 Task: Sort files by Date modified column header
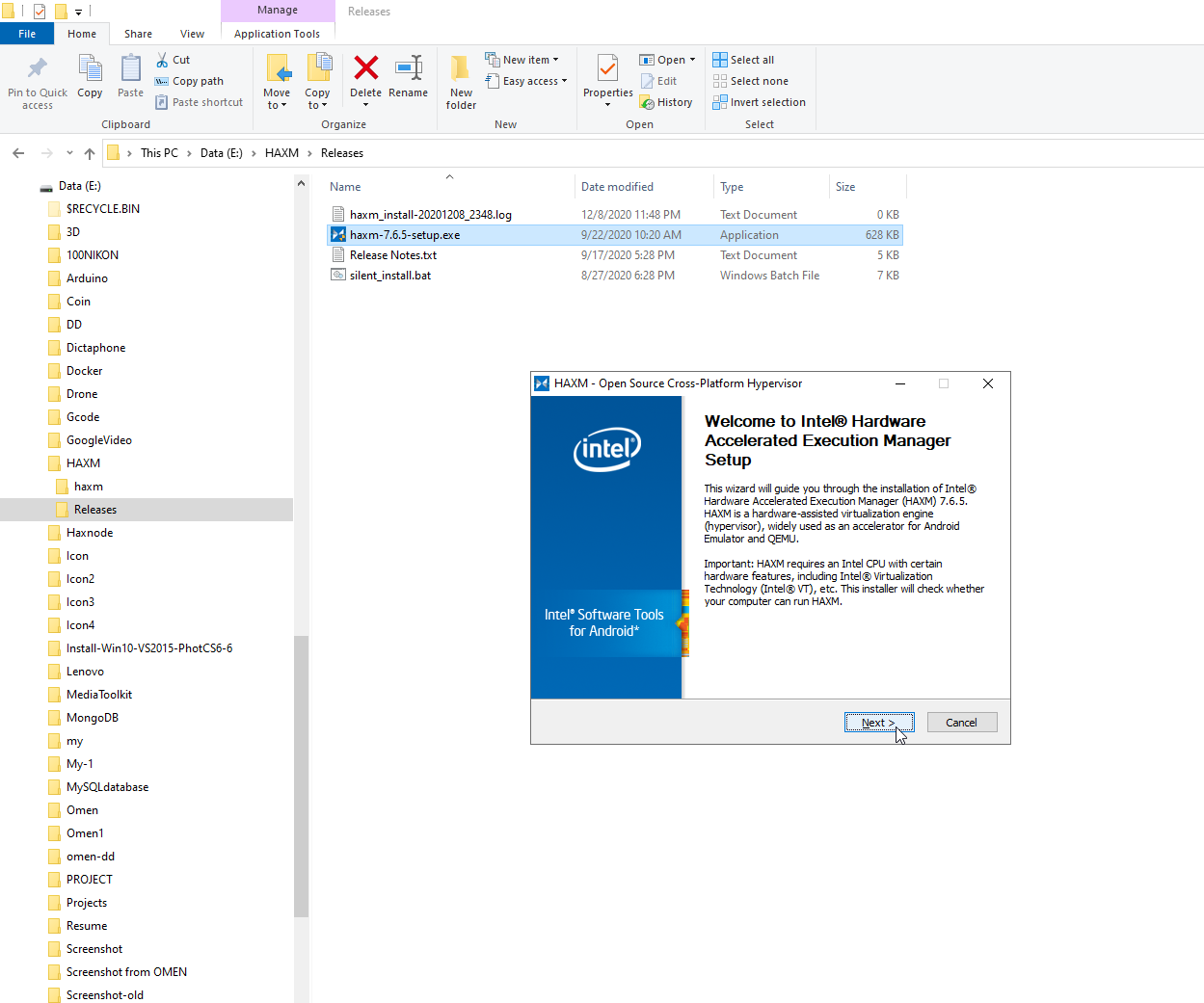tap(644, 187)
